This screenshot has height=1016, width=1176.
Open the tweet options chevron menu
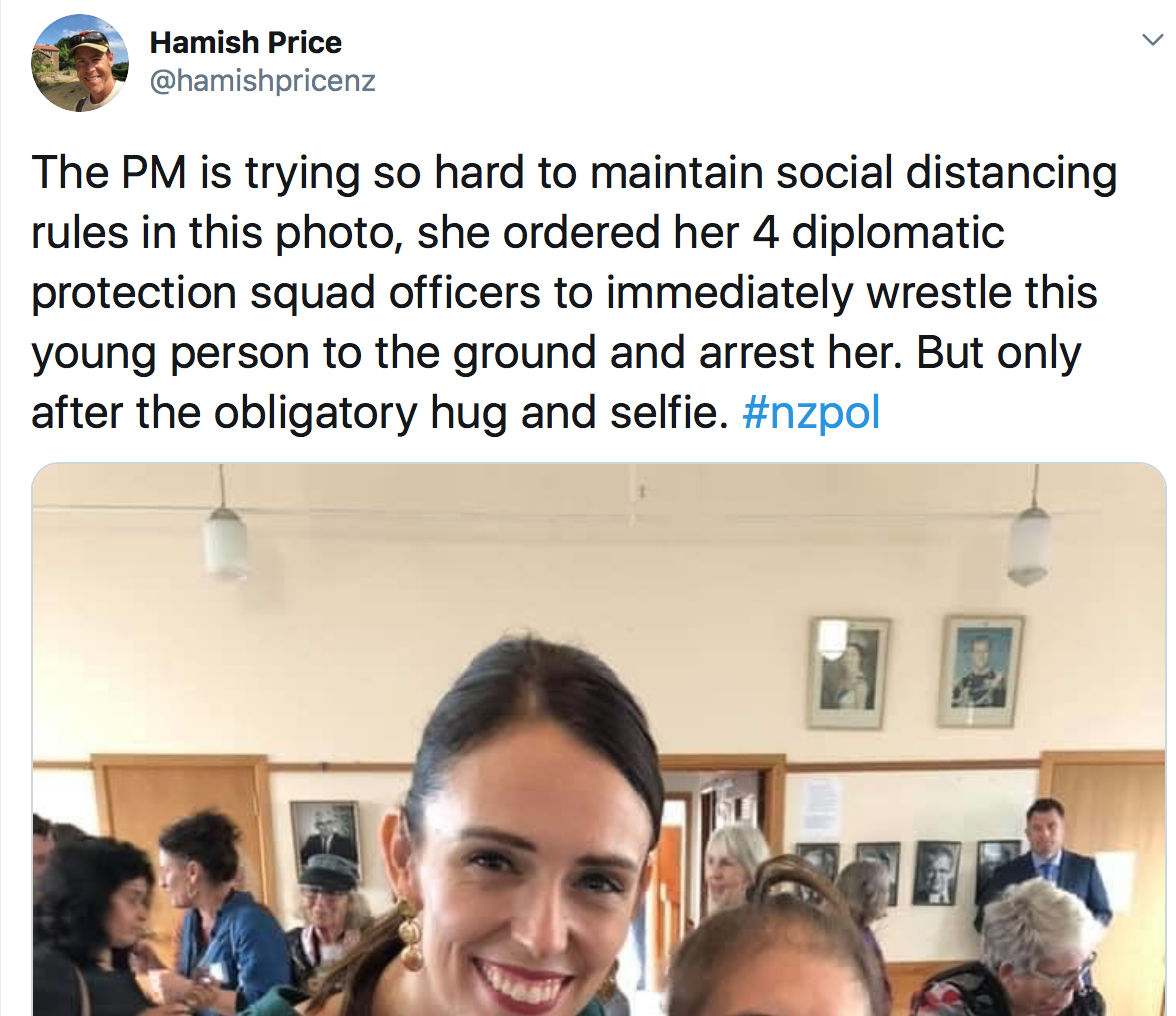[x=1152, y=40]
